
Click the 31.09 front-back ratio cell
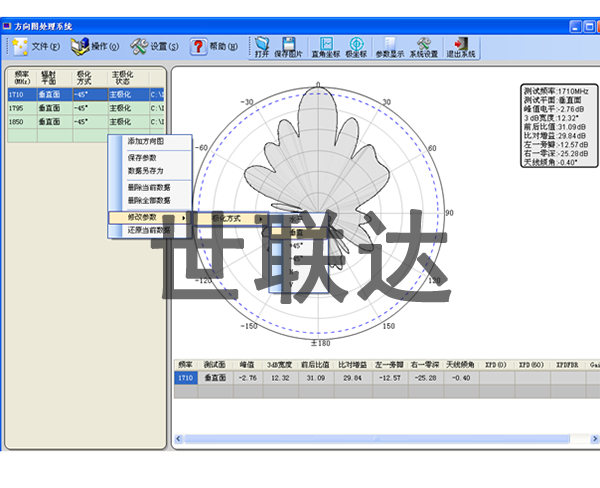tap(316, 378)
